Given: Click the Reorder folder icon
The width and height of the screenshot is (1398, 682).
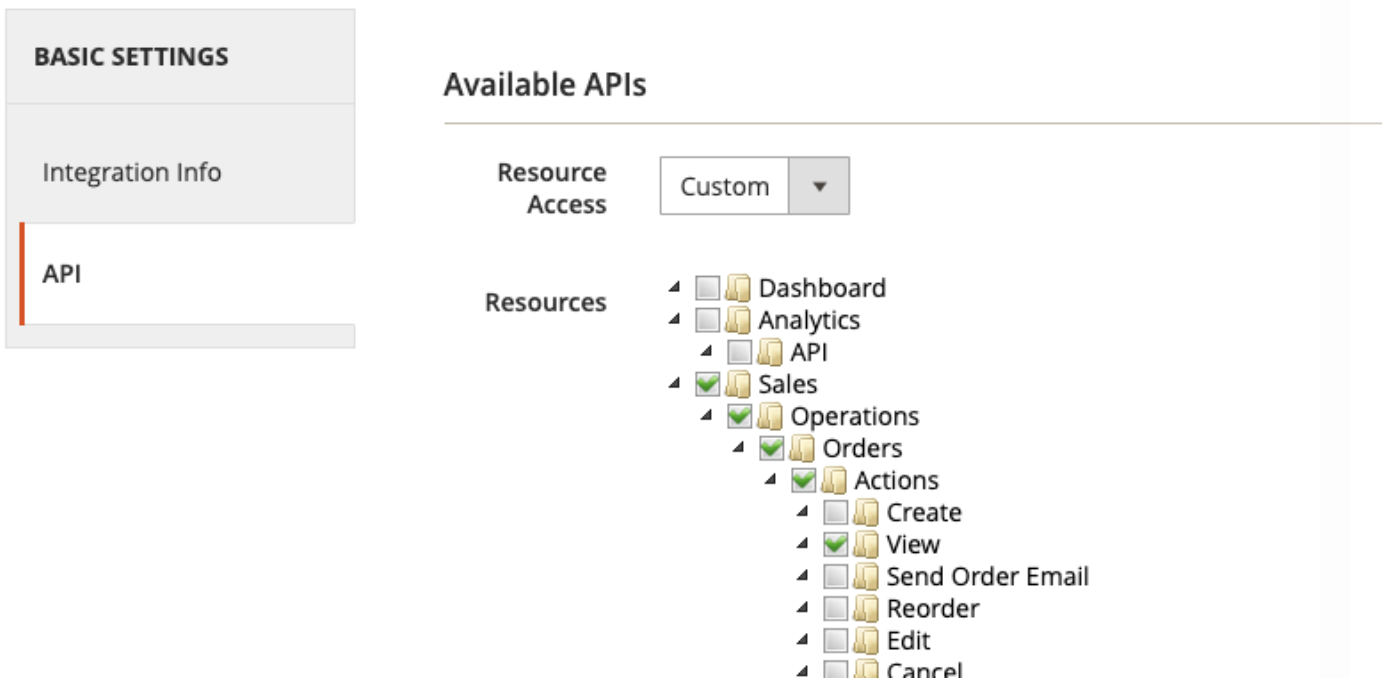Looking at the screenshot, I should (x=866, y=609).
